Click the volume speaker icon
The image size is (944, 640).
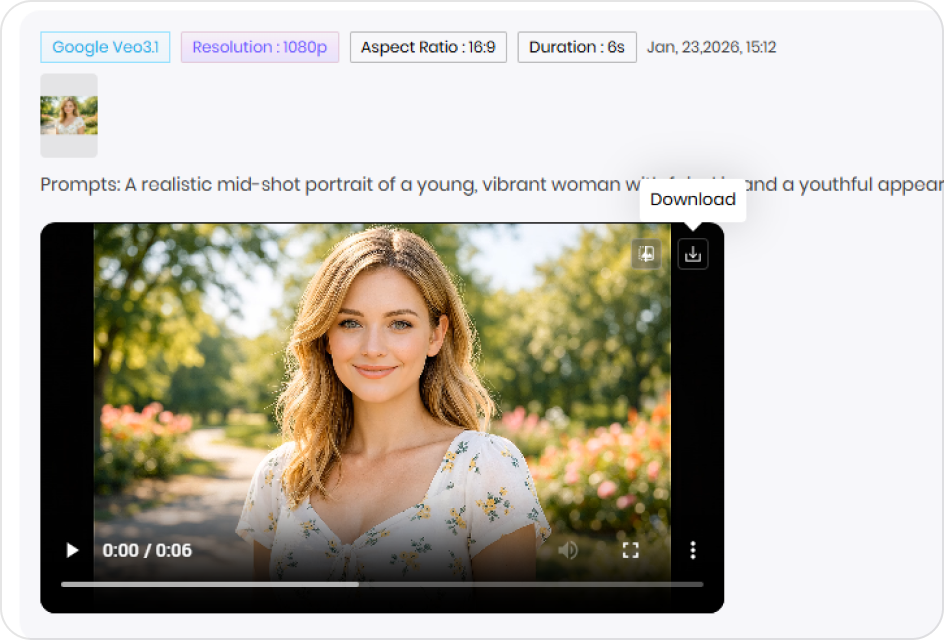tap(568, 549)
